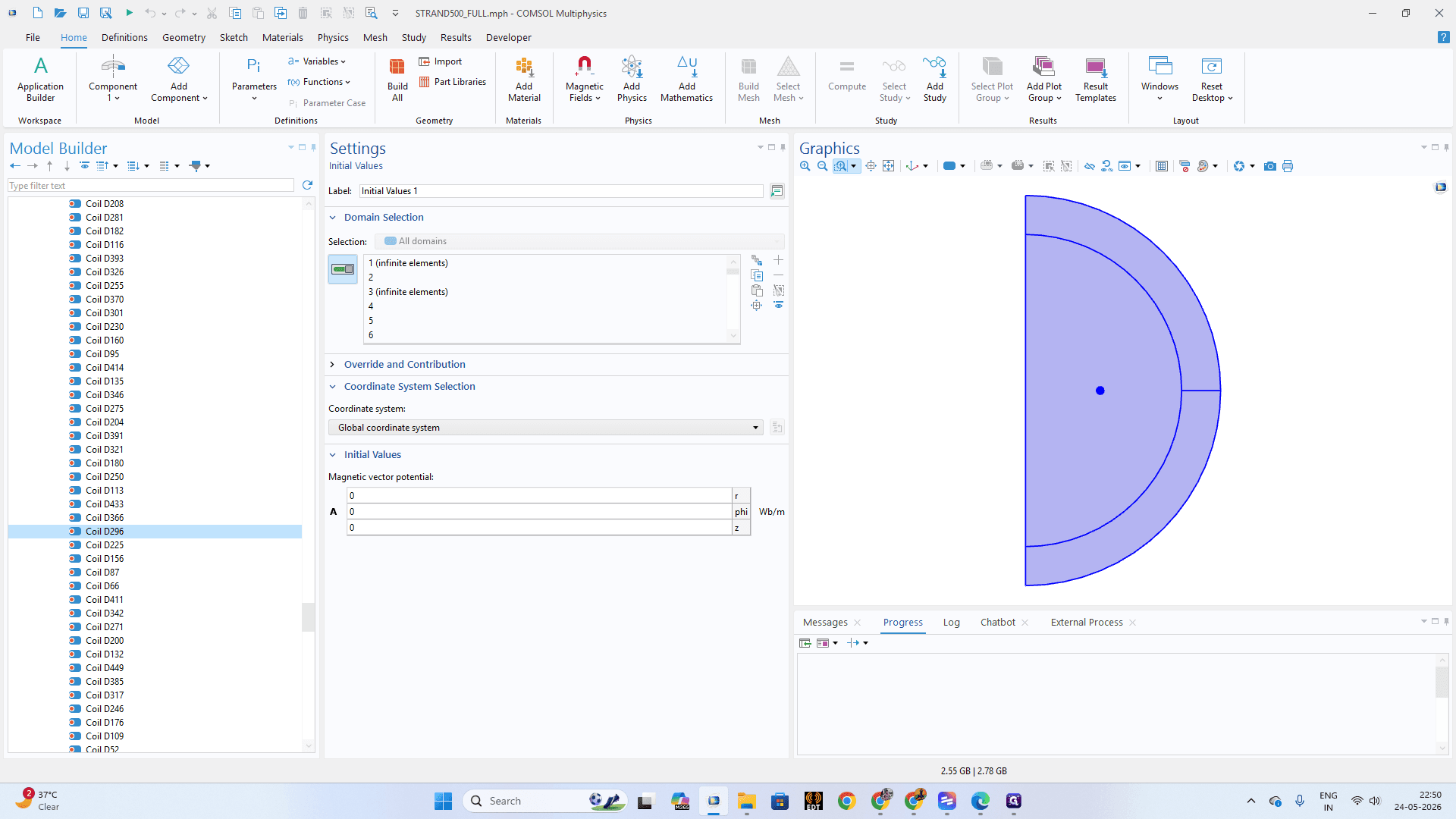The image size is (1456, 819).
Task: Open Chrome from taskbar
Action: (x=846, y=801)
